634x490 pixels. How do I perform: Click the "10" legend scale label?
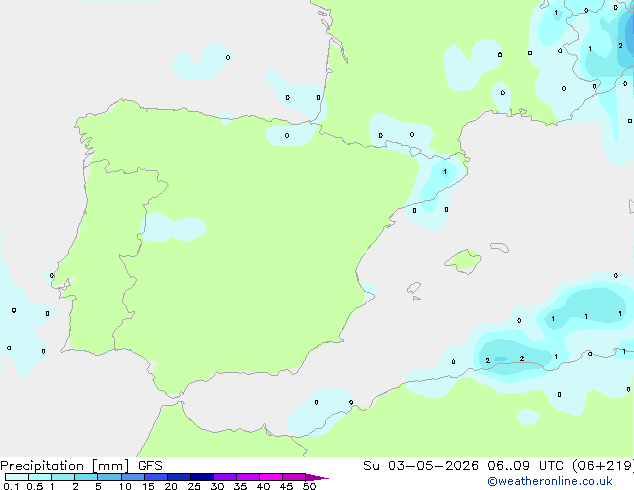(125, 486)
